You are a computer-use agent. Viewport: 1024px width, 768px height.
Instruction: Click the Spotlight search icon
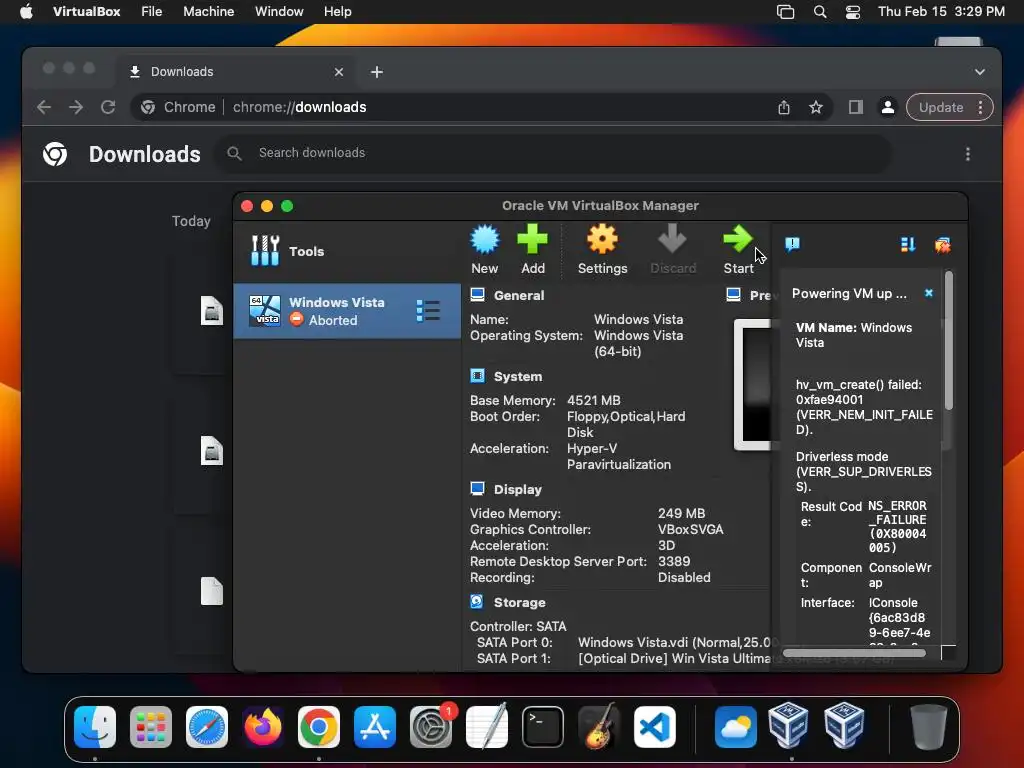click(x=820, y=12)
